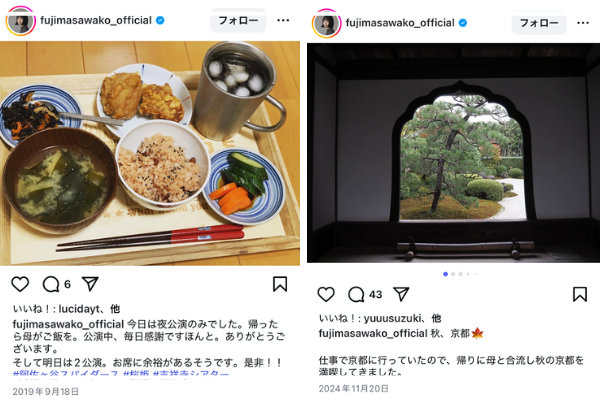Like the Kyoto garden post
This screenshot has height=400, width=600.
click(326, 294)
